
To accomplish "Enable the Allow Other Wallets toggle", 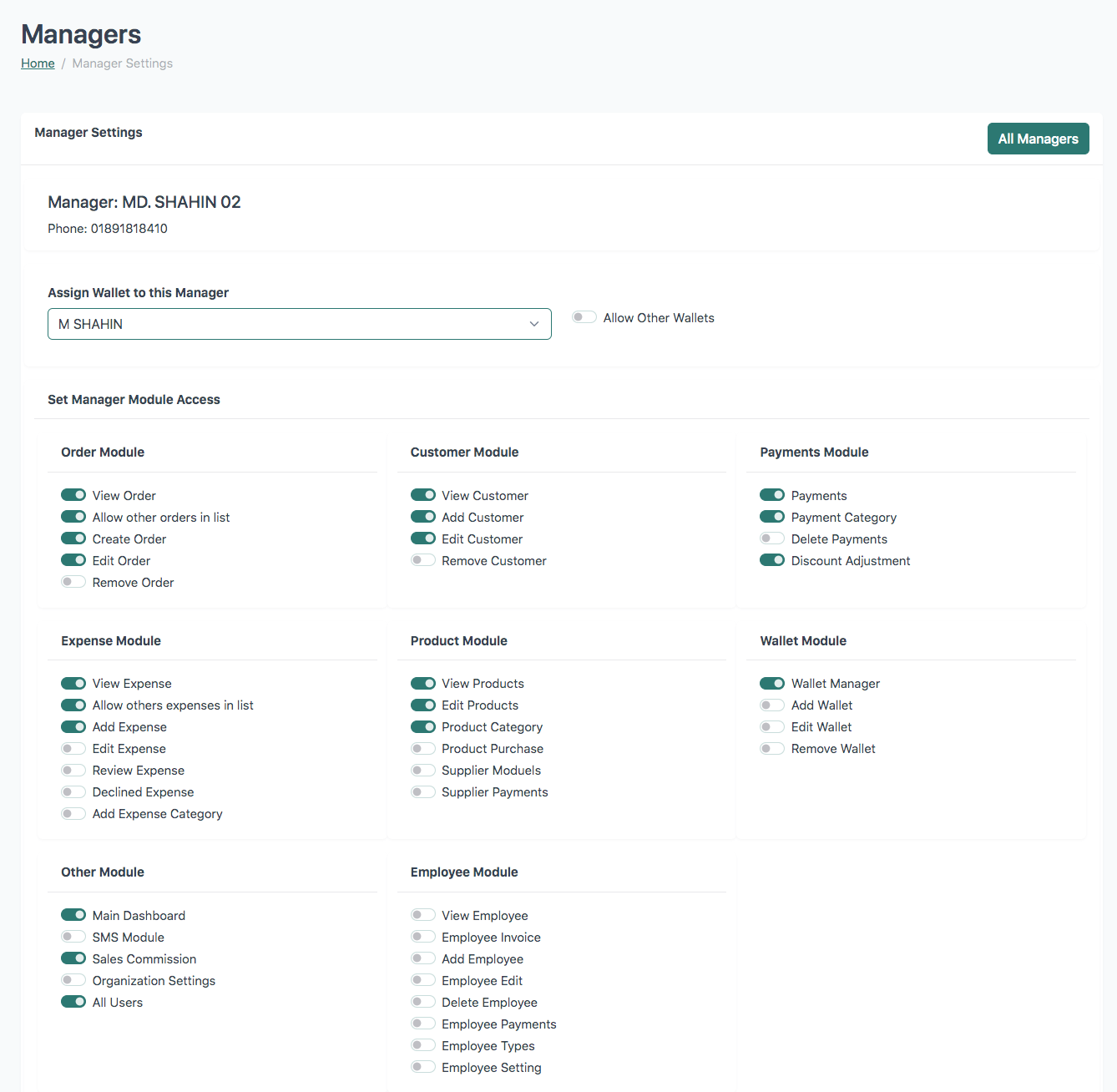I will coord(584,317).
